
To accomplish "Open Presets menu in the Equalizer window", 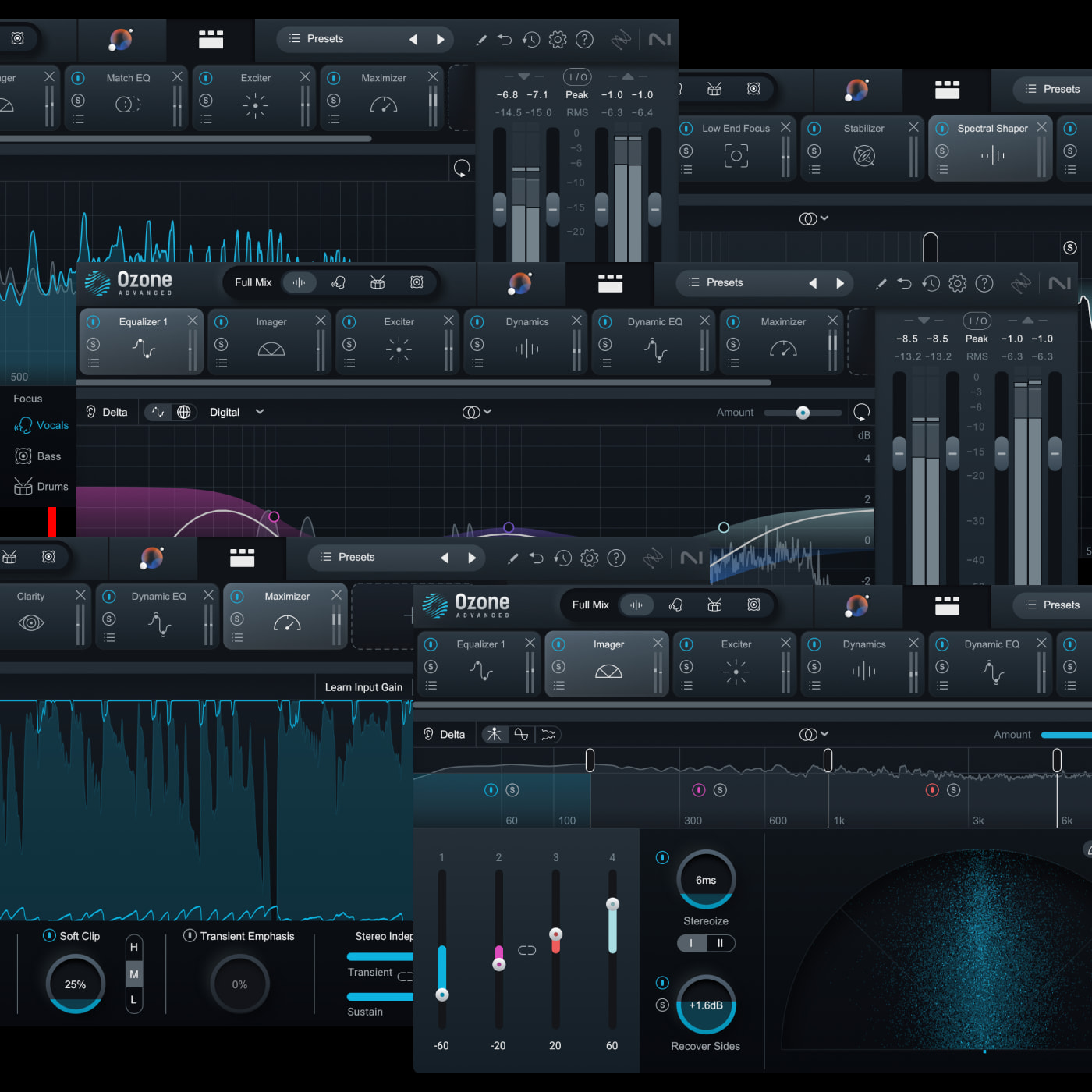I will click(716, 282).
